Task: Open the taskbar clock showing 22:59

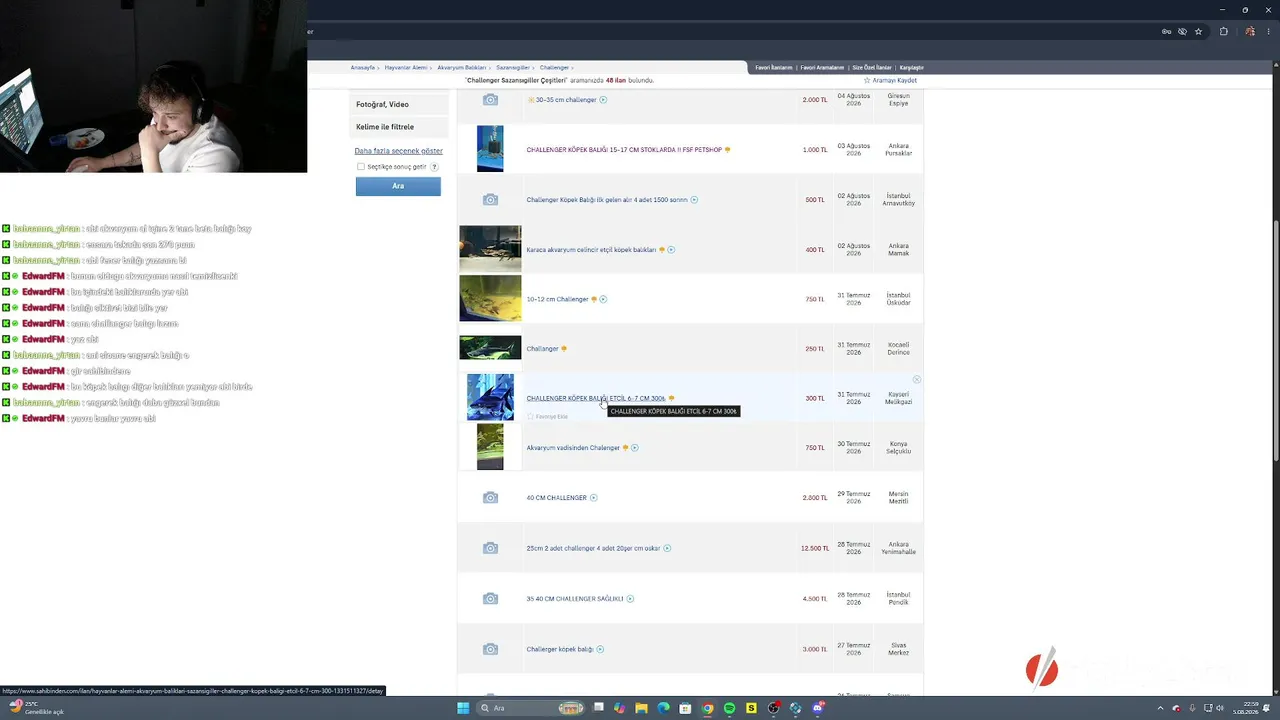Action: (1246, 708)
